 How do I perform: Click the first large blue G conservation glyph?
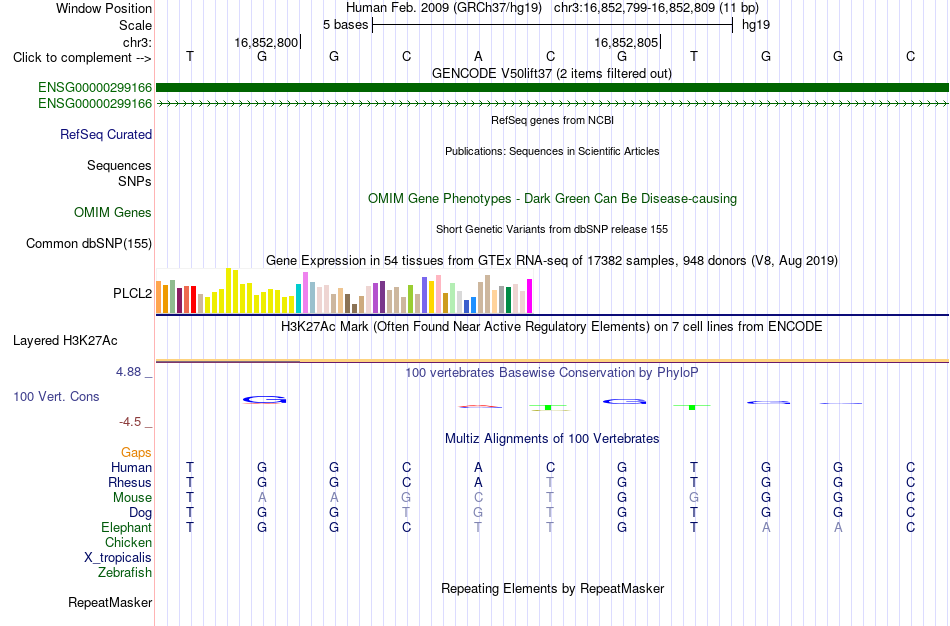[x=264, y=399]
